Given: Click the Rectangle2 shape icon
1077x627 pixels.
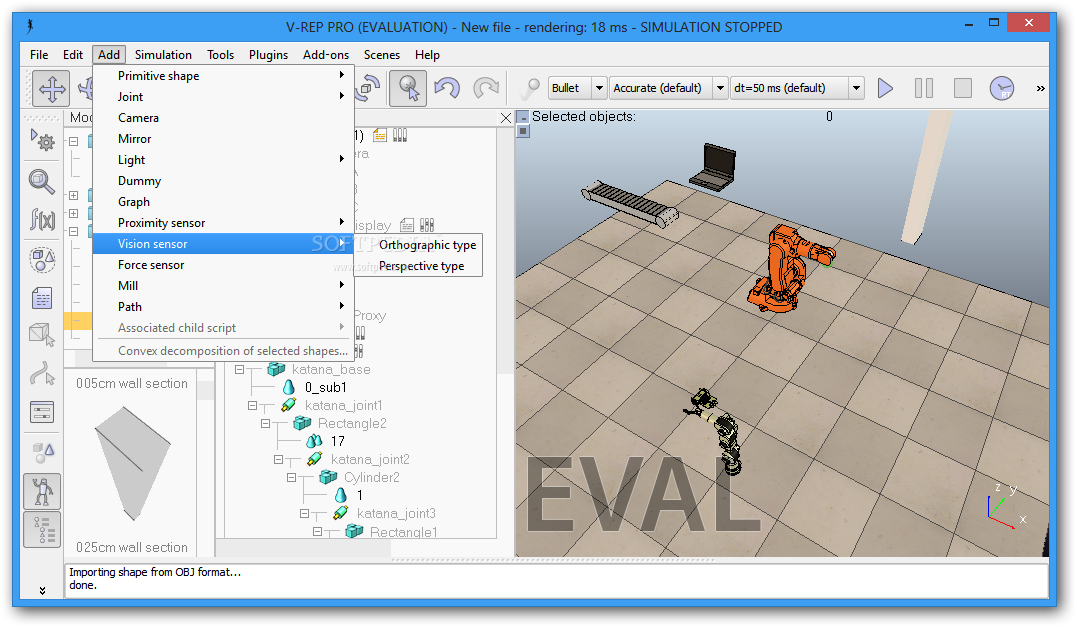Looking at the screenshot, I should point(302,423).
